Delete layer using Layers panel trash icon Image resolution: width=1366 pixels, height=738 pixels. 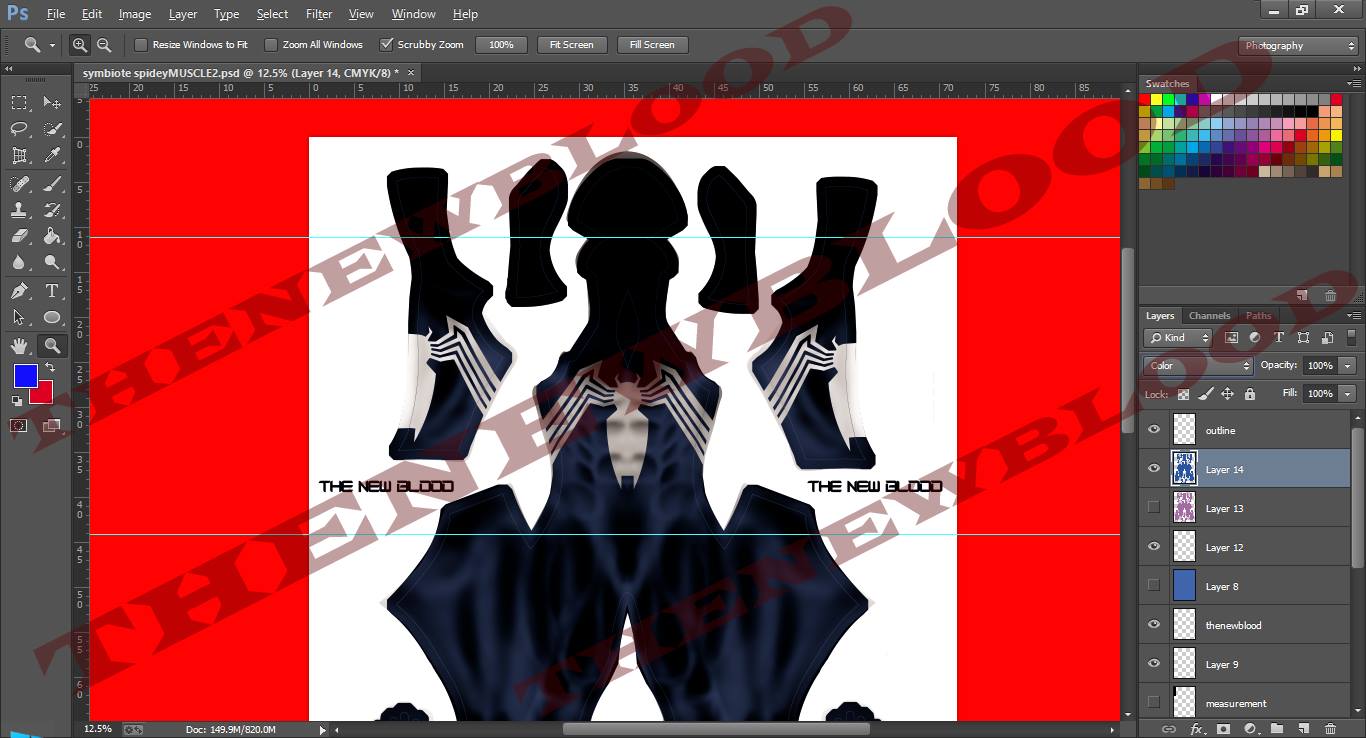click(1330, 729)
